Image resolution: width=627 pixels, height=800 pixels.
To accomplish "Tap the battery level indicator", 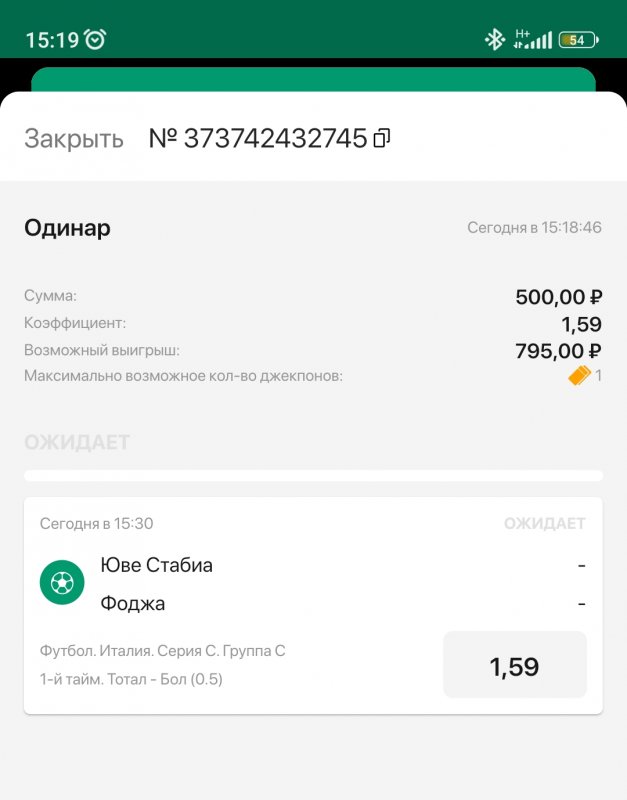I will (x=578, y=40).
